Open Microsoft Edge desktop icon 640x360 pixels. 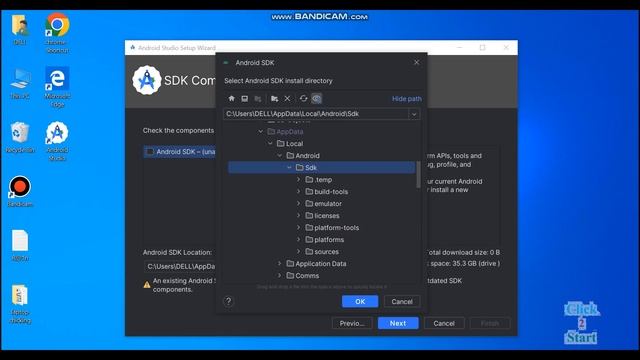(57, 87)
